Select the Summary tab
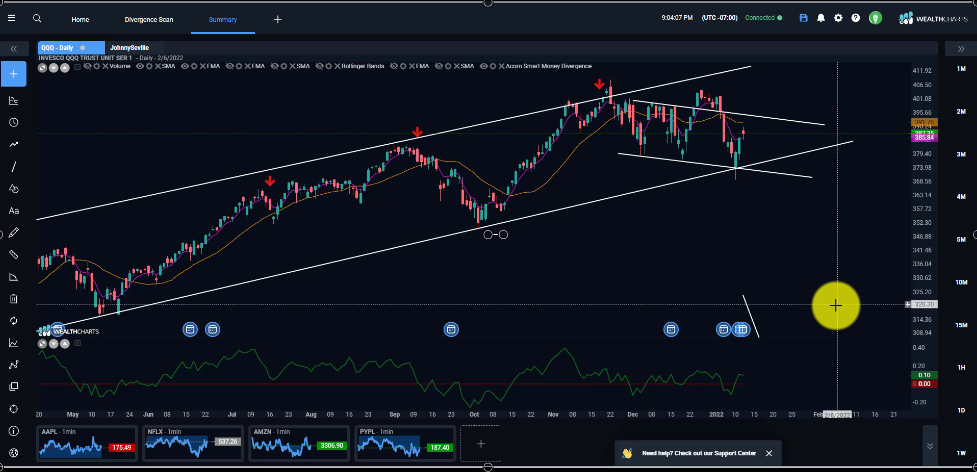This screenshot has width=977, height=472. (222, 19)
